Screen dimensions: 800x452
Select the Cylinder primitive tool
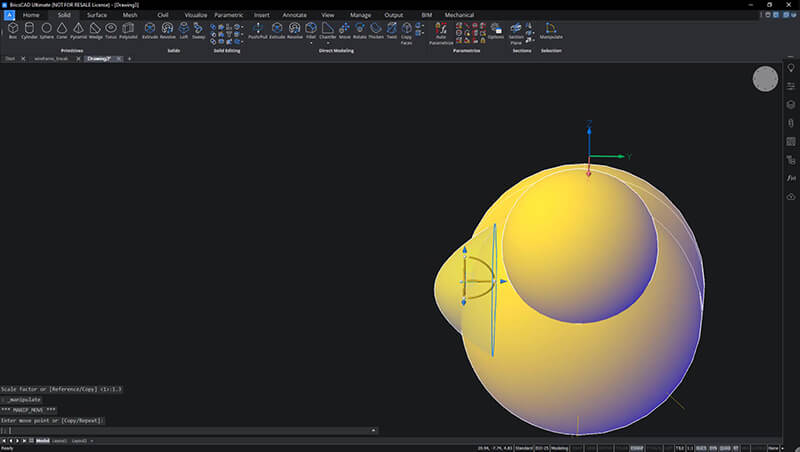pyautogui.click(x=29, y=30)
